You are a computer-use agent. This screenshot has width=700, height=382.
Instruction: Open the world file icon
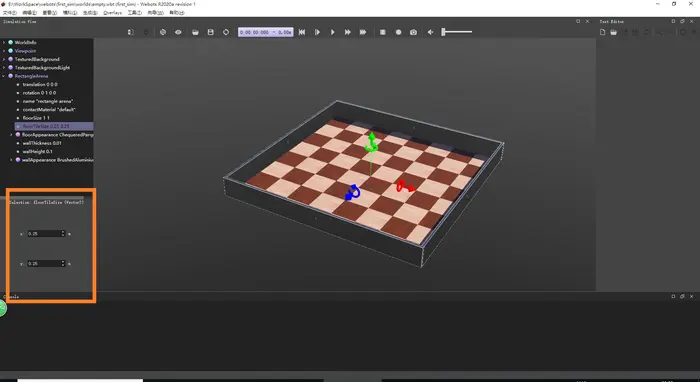click(195, 32)
